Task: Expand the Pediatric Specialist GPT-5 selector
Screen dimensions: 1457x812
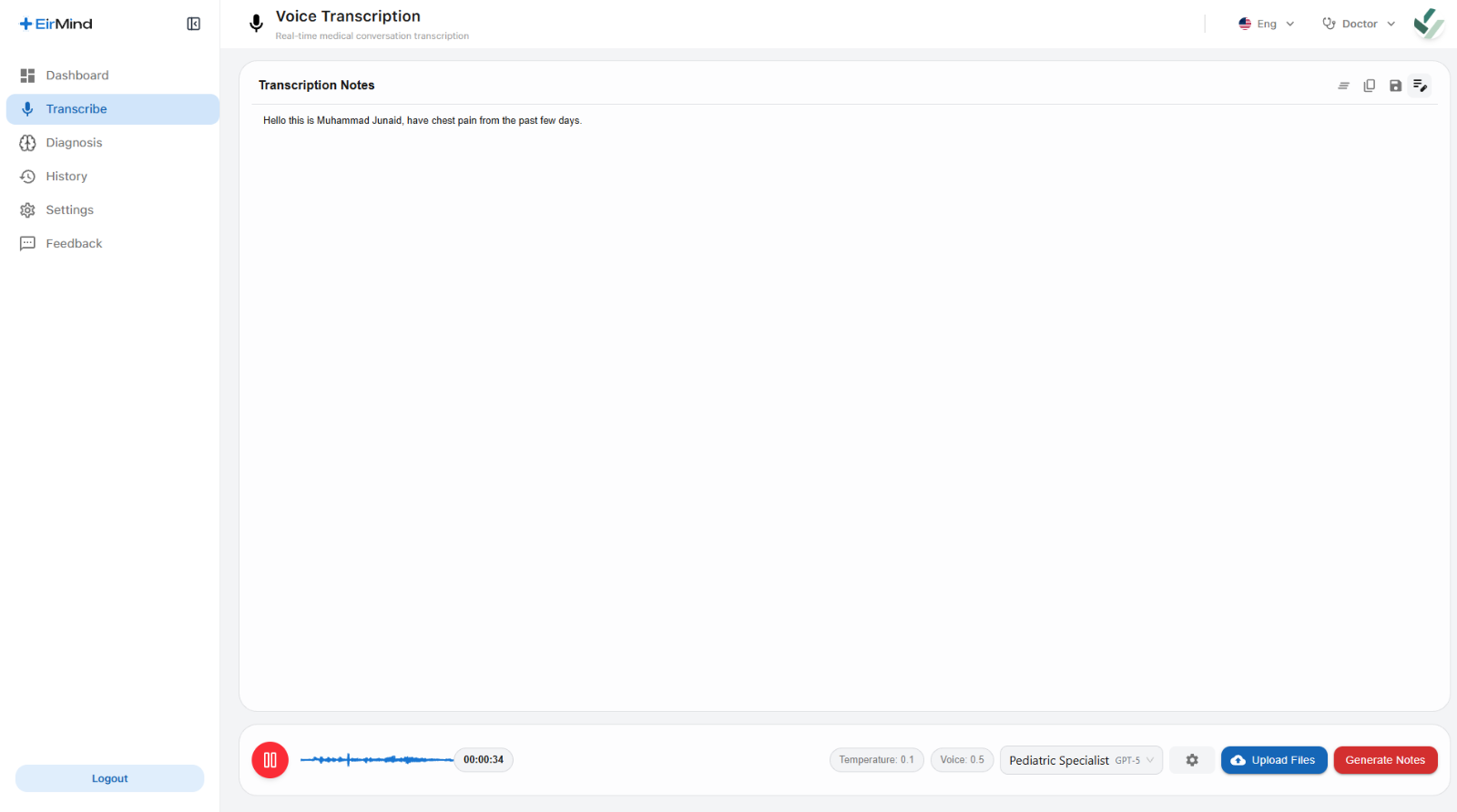Action: (x=1081, y=760)
